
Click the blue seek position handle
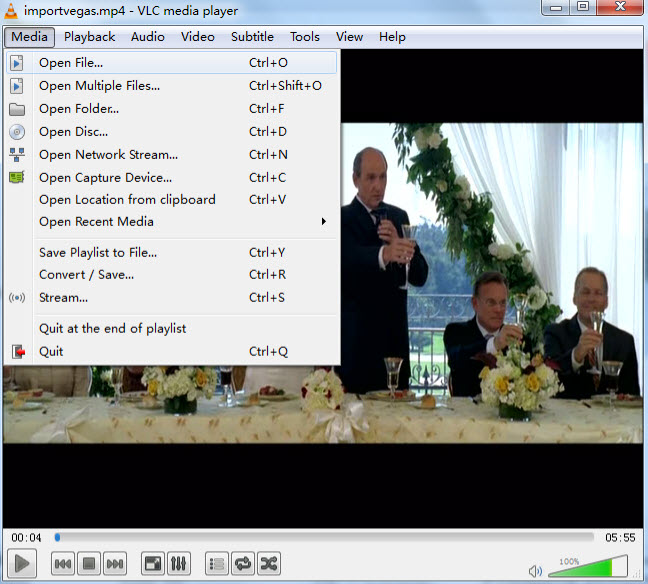coord(57,537)
